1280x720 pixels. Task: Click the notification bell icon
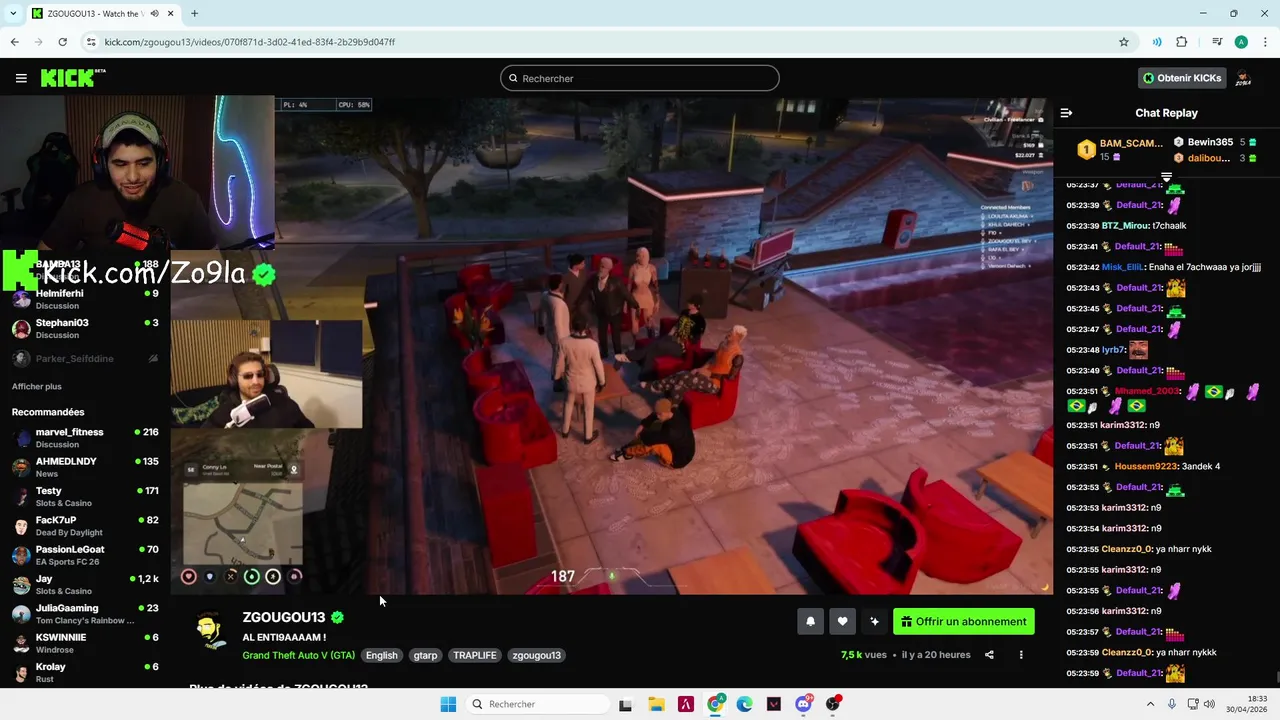(810, 622)
